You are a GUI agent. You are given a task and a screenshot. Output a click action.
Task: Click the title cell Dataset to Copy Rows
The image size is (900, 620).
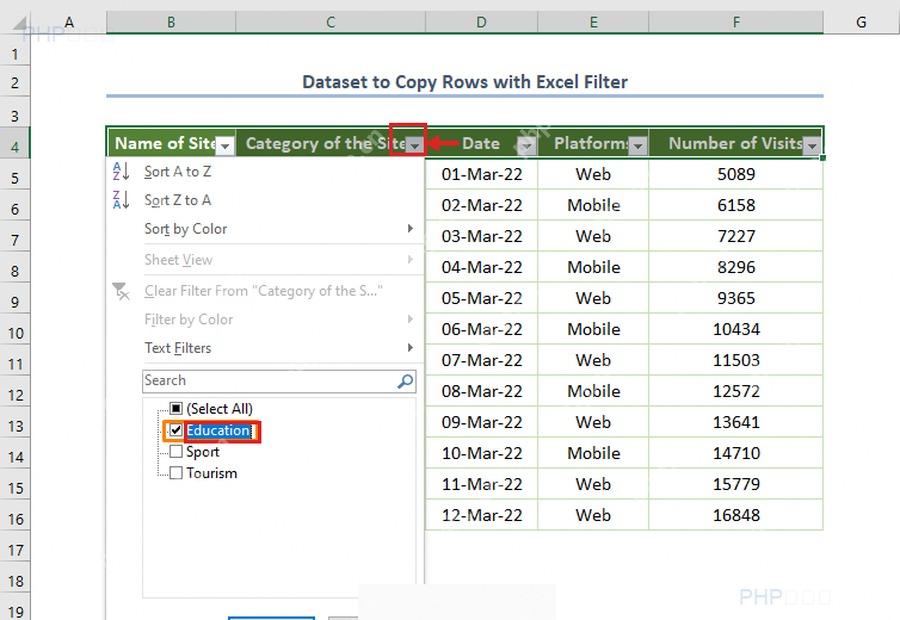[465, 82]
